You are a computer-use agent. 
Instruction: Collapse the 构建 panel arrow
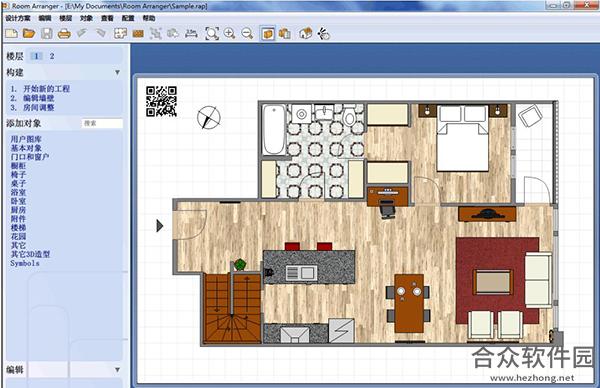click(117, 72)
